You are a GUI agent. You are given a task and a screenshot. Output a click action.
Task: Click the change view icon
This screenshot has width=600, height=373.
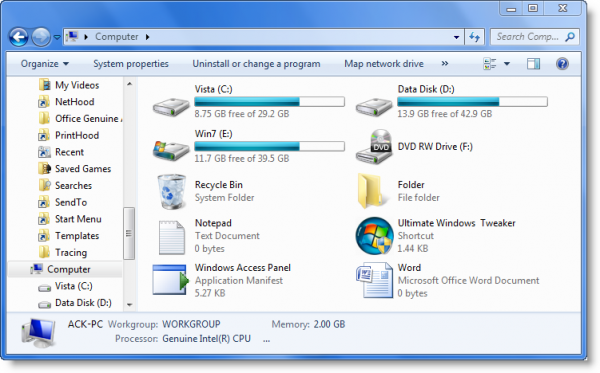point(490,64)
